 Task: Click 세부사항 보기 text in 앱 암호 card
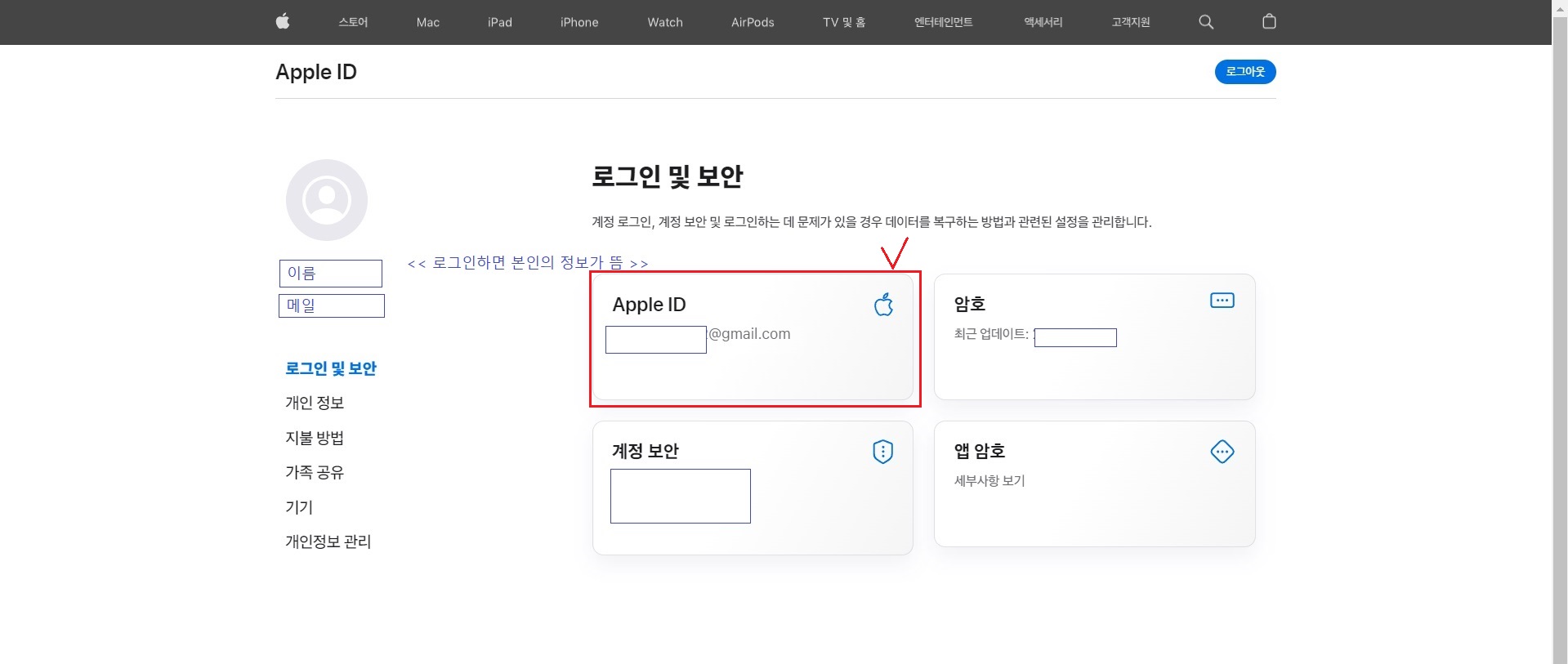989,481
